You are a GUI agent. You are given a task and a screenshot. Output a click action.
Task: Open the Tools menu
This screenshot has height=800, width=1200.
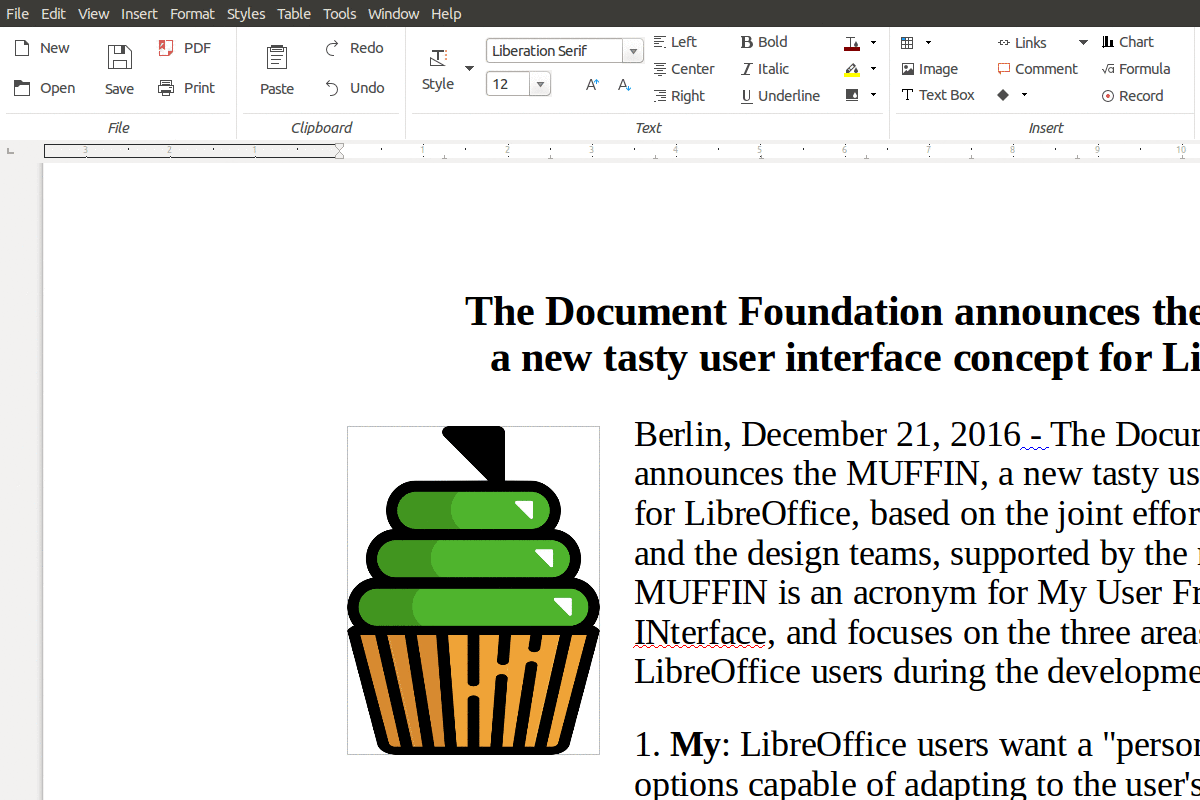[x=340, y=13]
